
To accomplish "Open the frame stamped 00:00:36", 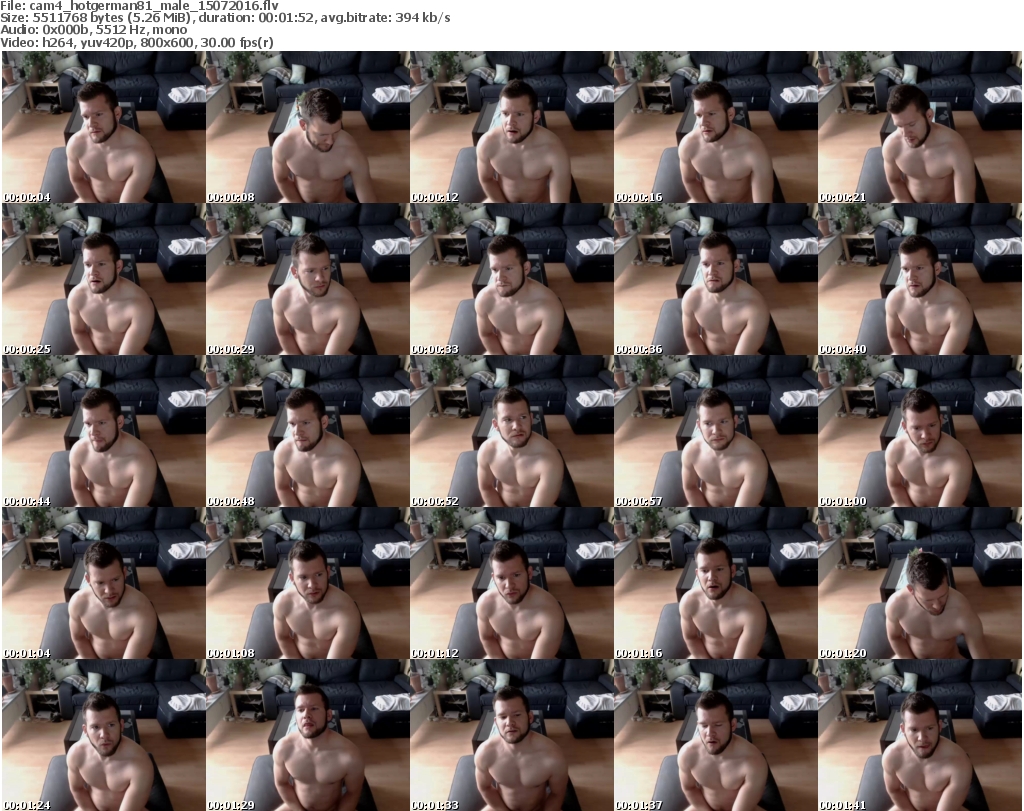I will (715, 279).
